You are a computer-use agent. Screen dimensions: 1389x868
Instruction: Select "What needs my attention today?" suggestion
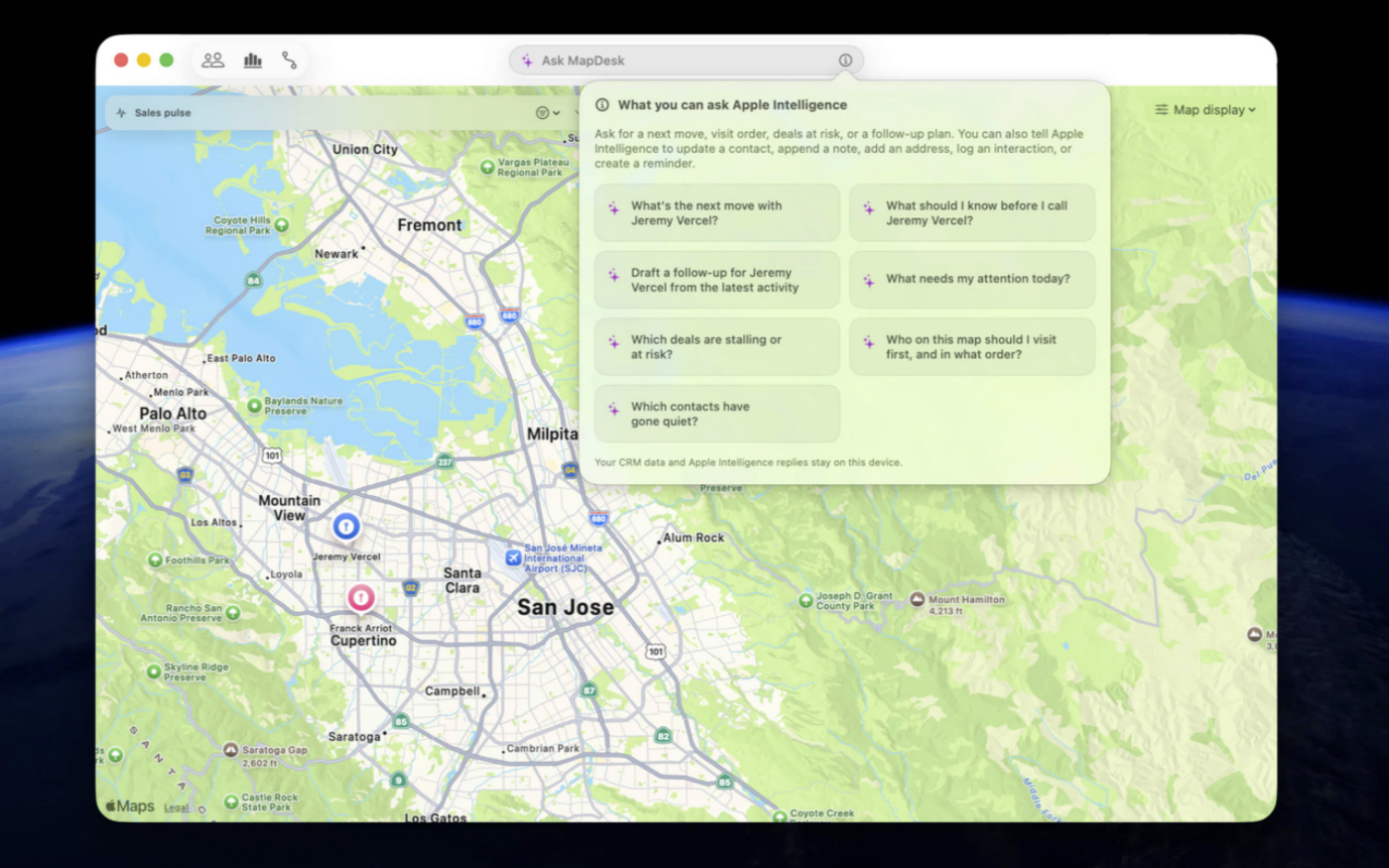(x=972, y=280)
